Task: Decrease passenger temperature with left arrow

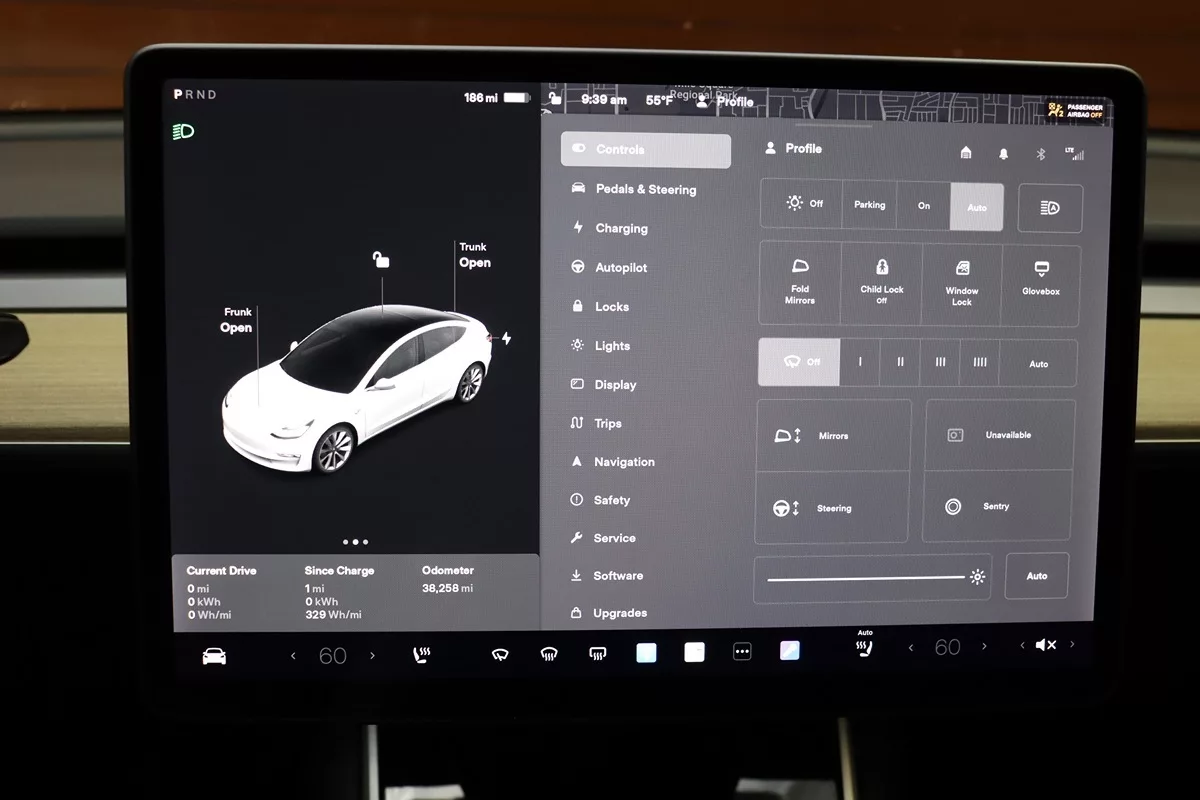Action: (x=910, y=648)
